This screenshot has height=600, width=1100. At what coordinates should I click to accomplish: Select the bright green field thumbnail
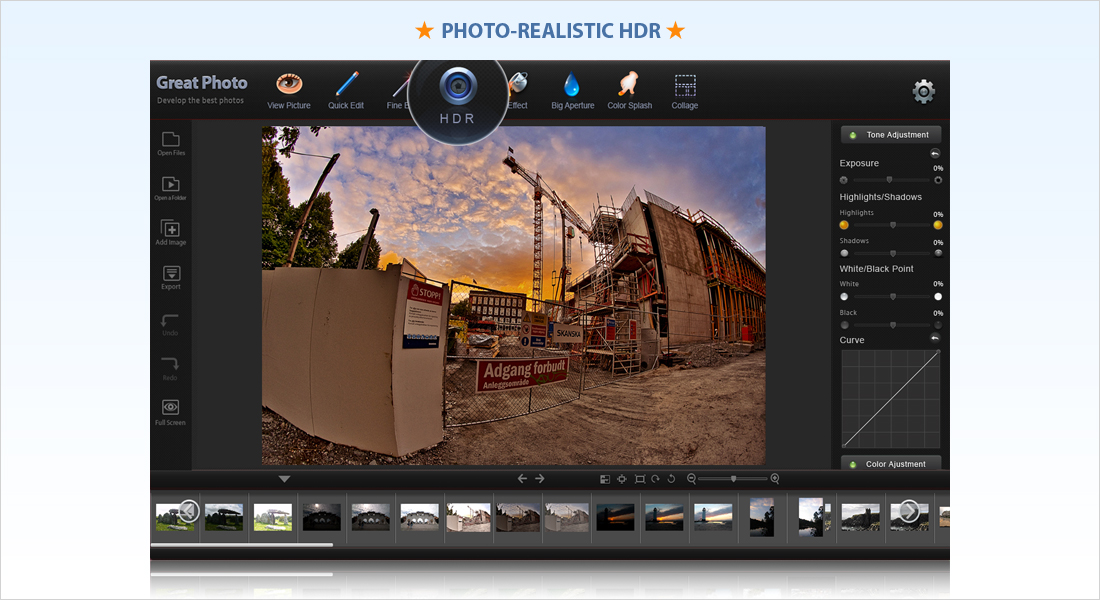[273, 517]
